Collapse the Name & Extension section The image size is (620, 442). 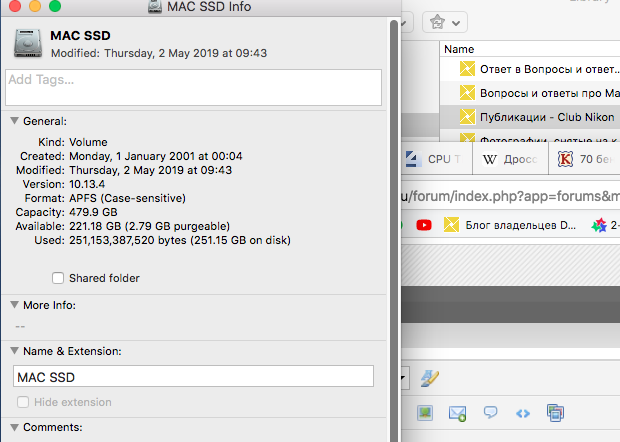point(15,351)
